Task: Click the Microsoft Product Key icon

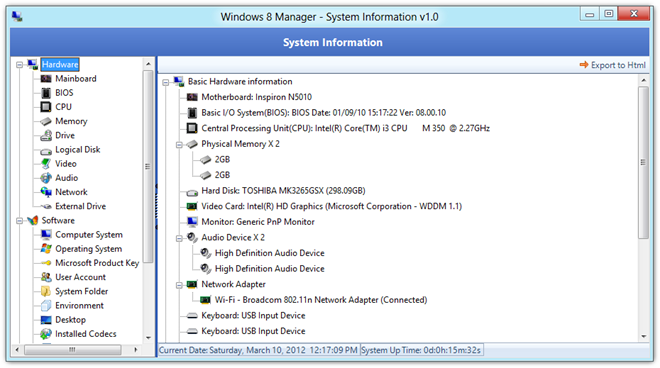Action: (x=46, y=263)
